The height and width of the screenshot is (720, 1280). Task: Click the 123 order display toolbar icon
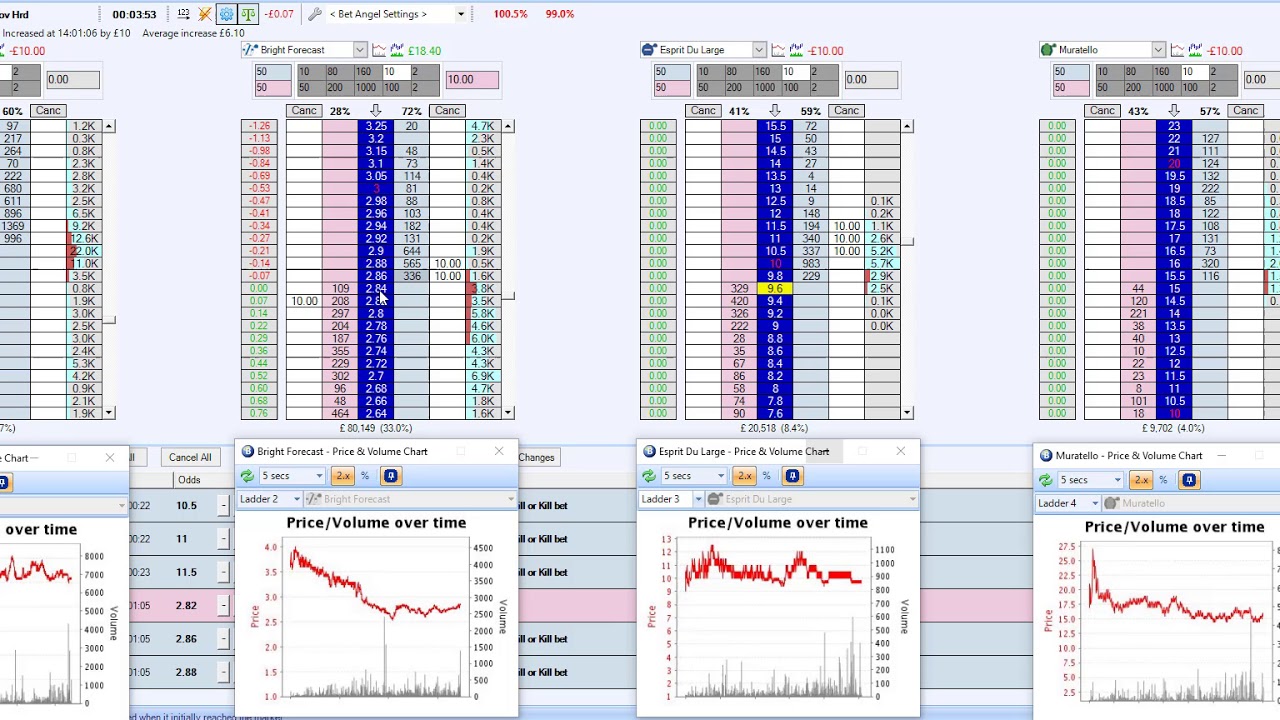(183, 14)
